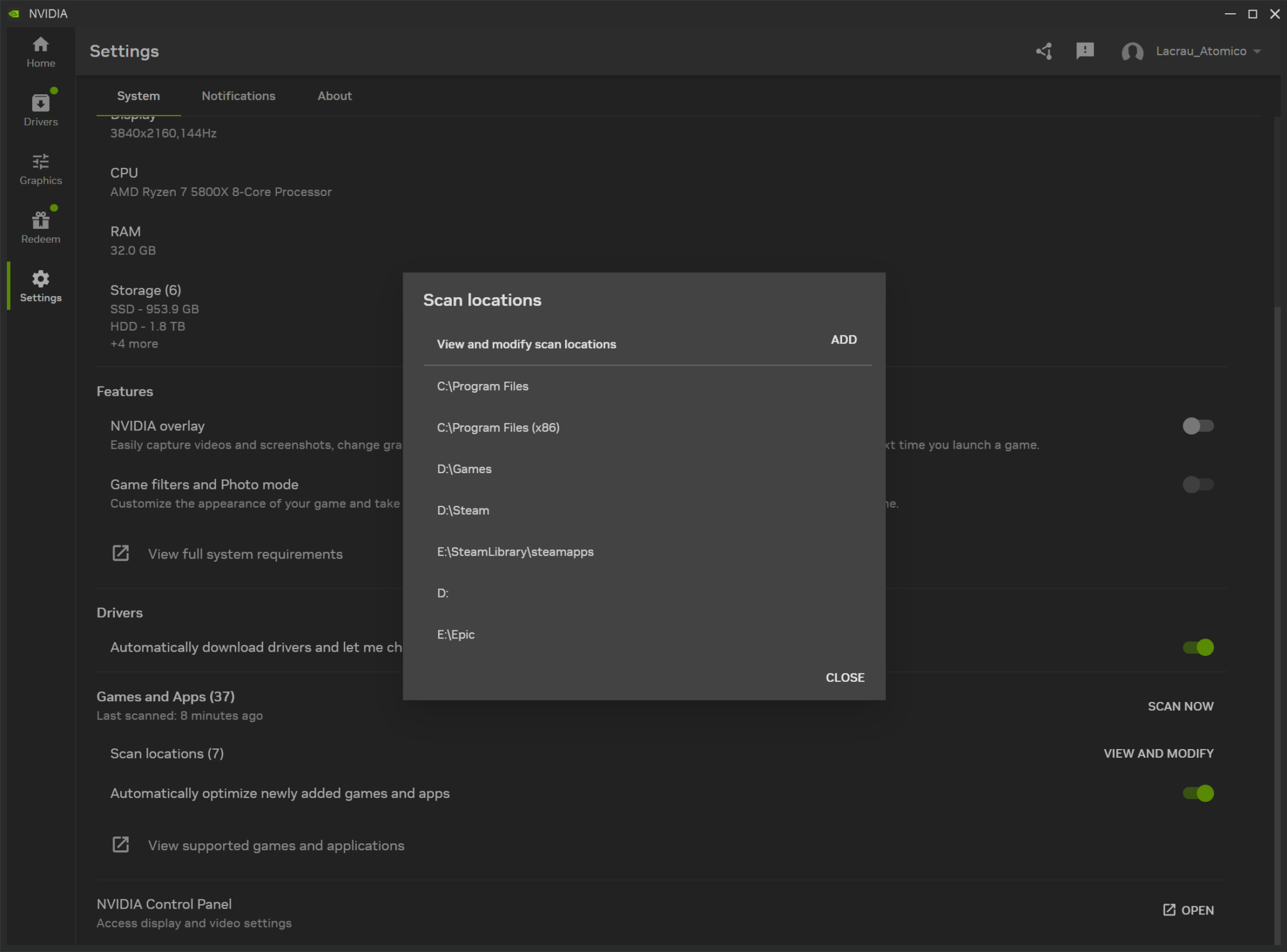Image resolution: width=1287 pixels, height=952 pixels.
Task: Click CLOSE in Scan locations dialog
Action: (845, 677)
